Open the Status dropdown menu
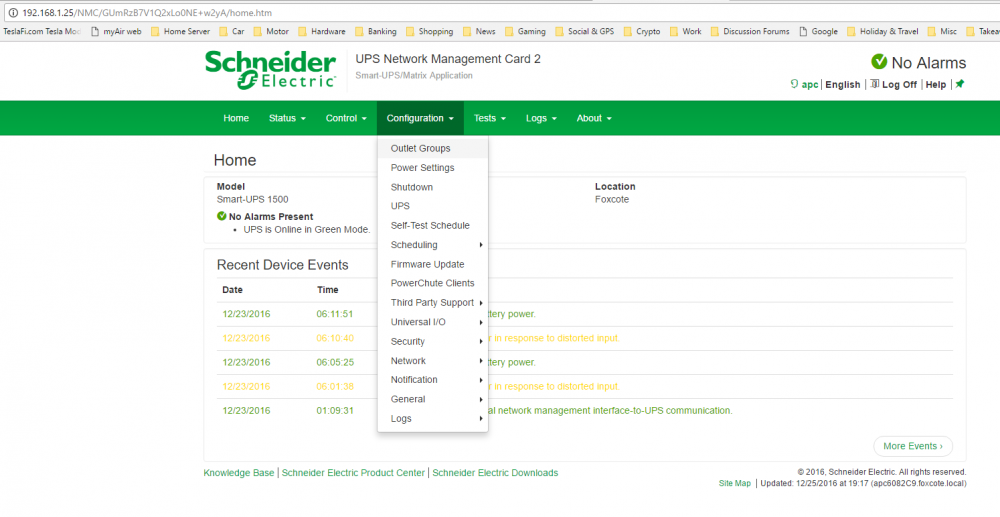The image size is (1000, 517). click(x=287, y=118)
